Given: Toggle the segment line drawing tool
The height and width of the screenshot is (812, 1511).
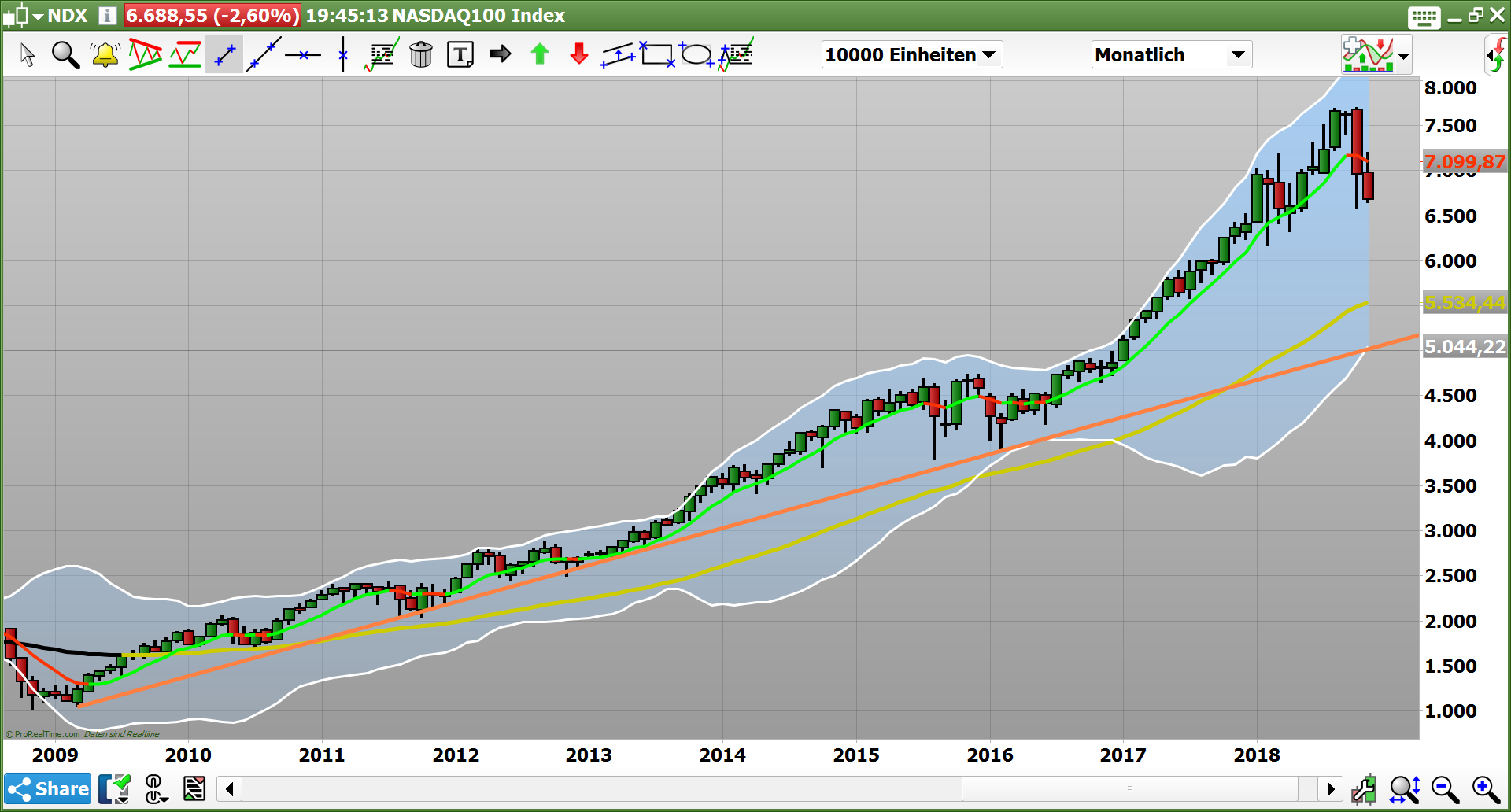Looking at the screenshot, I should pos(224,55).
